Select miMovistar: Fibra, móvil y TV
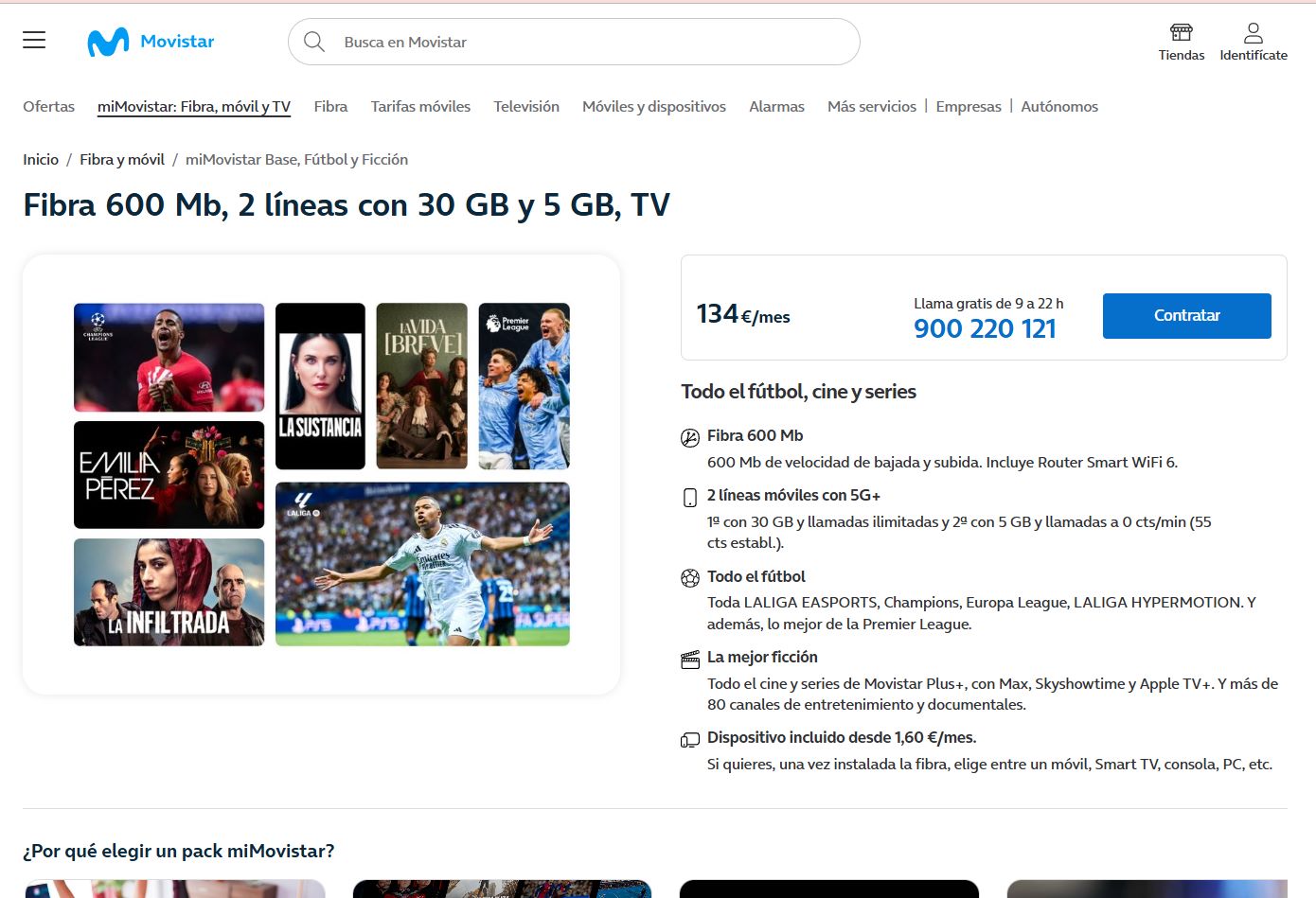1316x898 pixels. (194, 106)
